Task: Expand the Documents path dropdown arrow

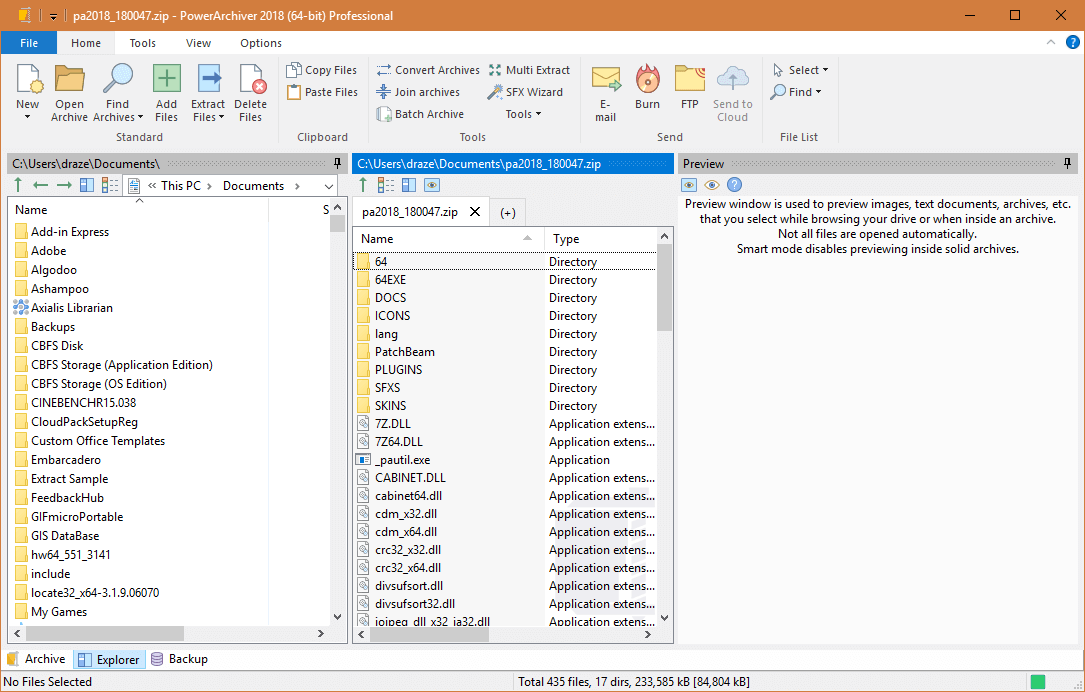Action: [x=329, y=186]
